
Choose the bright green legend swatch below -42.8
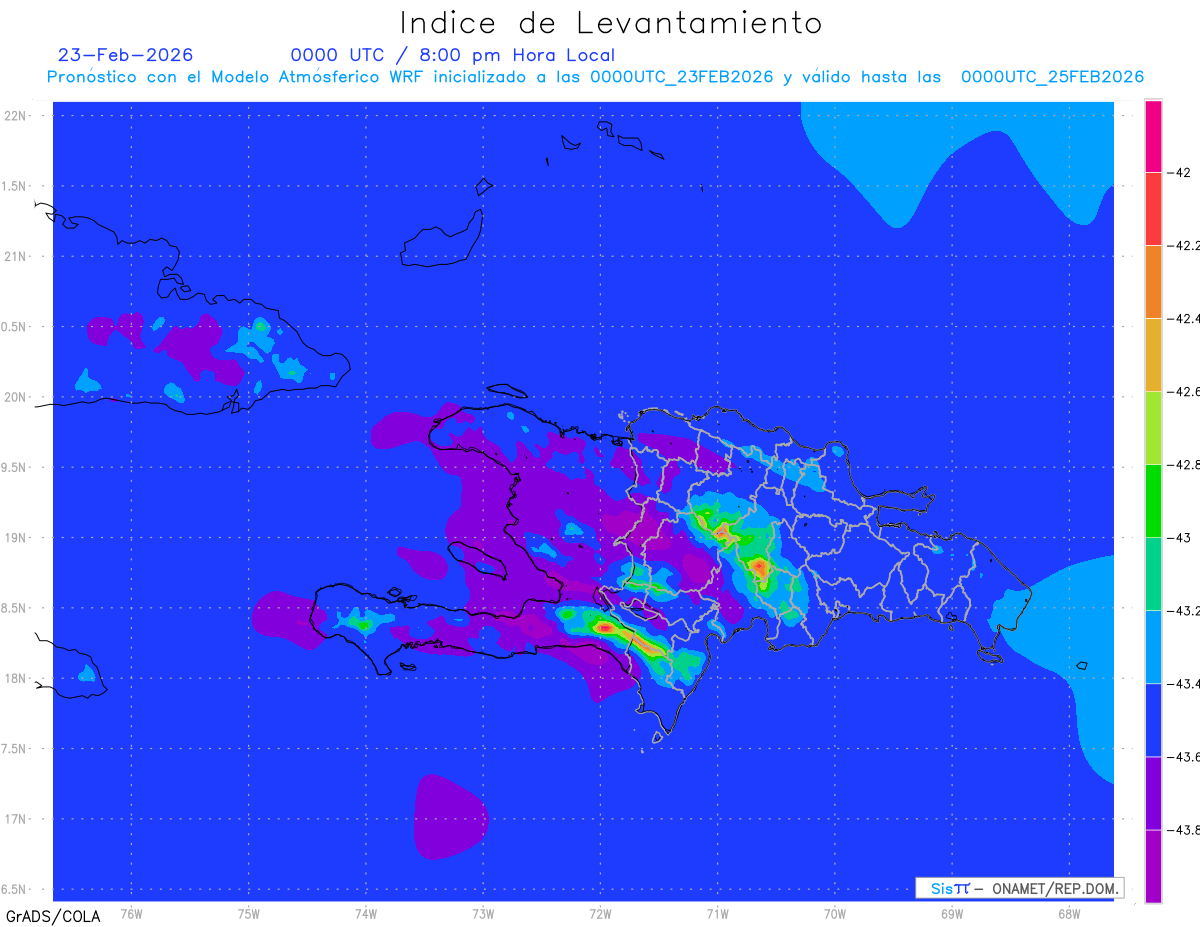pyautogui.click(x=1153, y=500)
